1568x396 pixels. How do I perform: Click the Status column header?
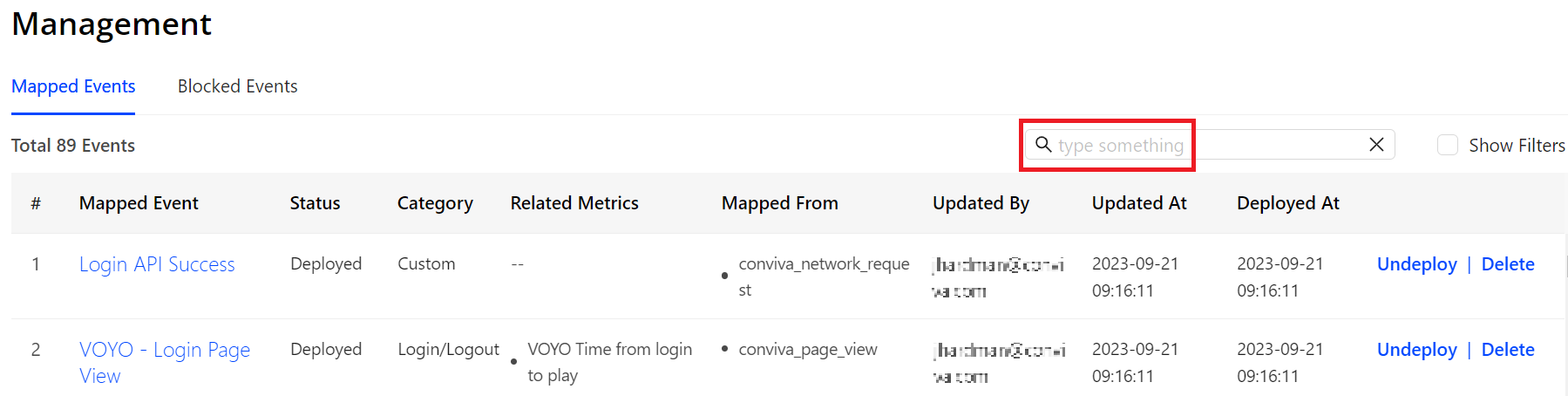coord(315,203)
